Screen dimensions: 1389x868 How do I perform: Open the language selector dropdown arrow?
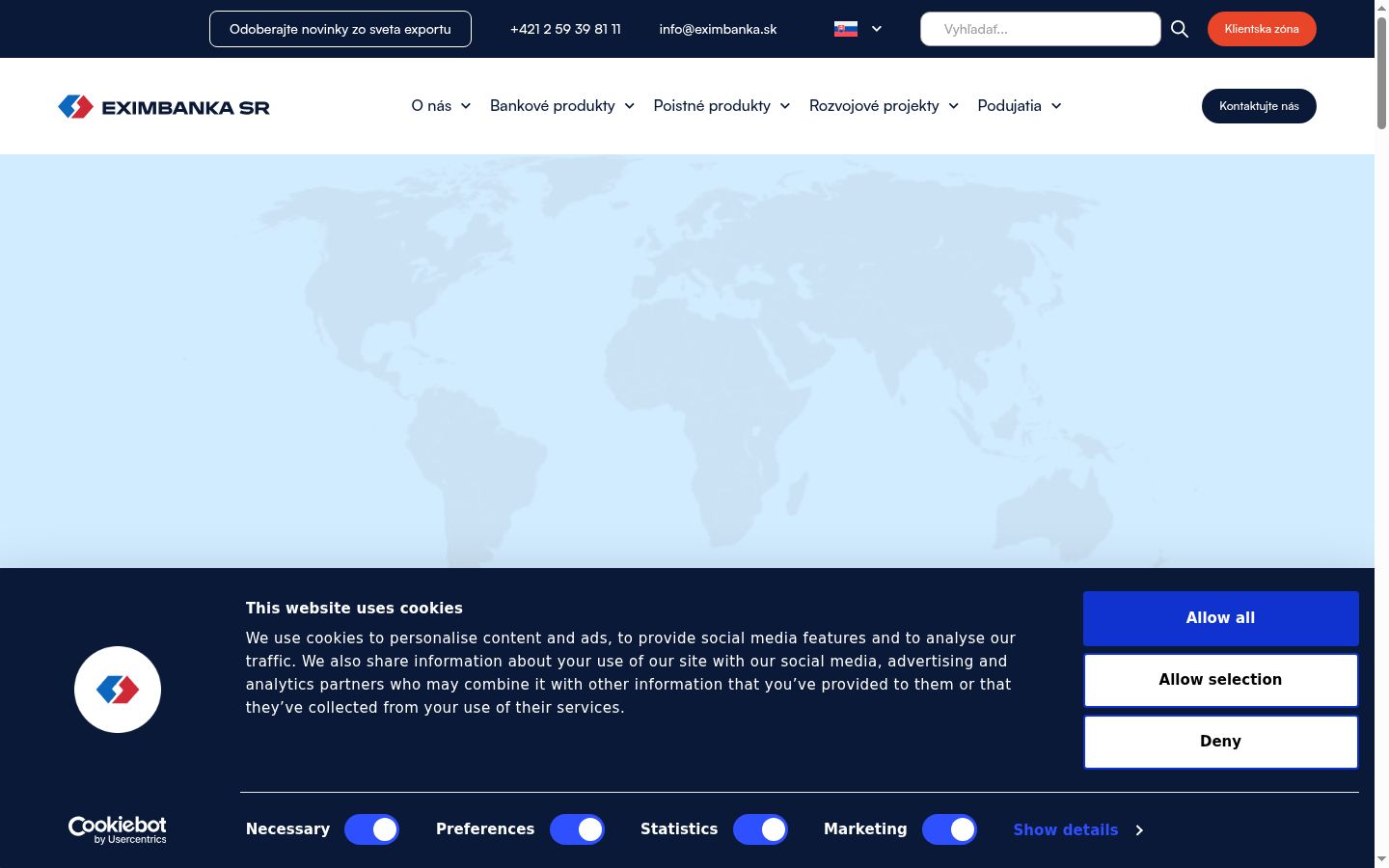point(877,29)
